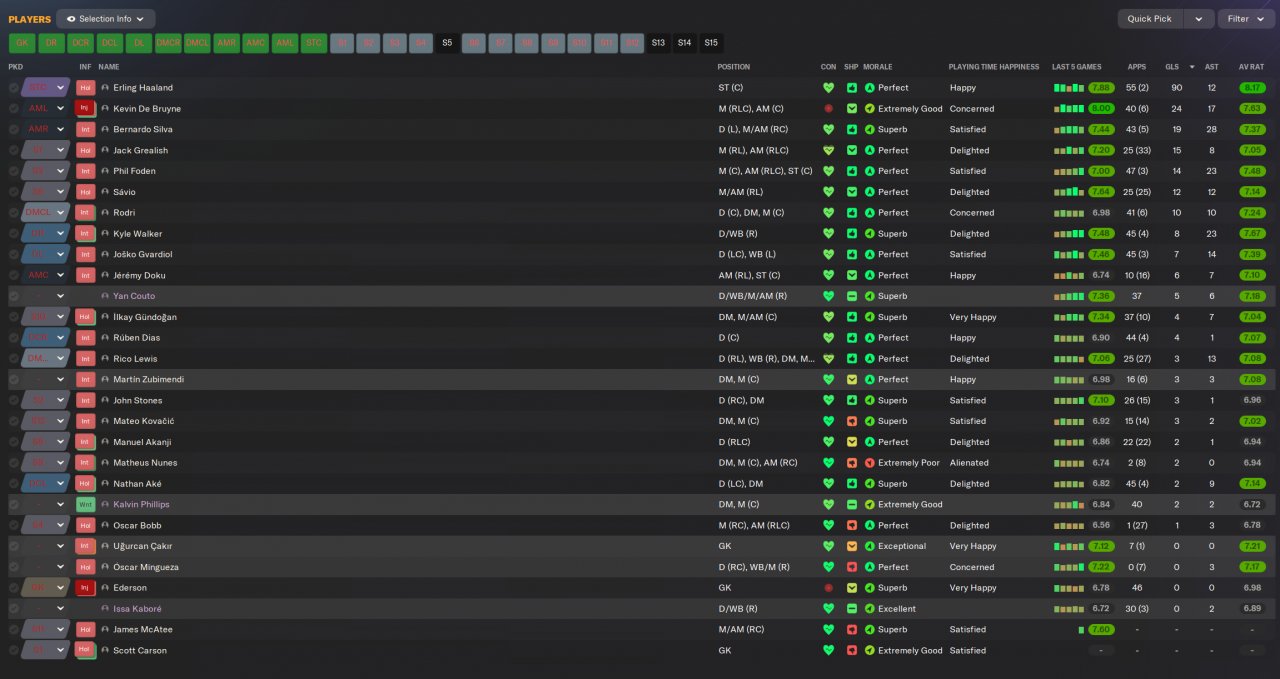Toggle picked checkbox for Kalvin Phillips
The image size is (1280, 679).
click(14, 504)
